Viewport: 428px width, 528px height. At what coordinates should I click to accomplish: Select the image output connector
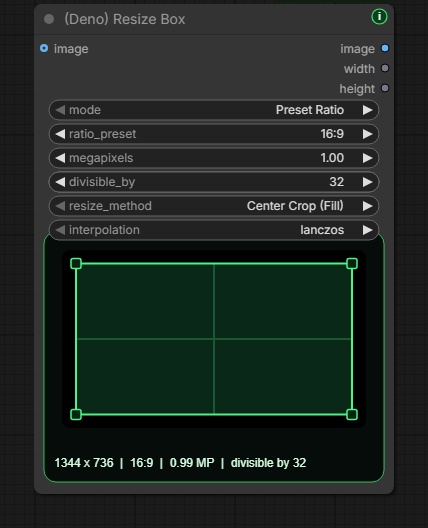click(385, 48)
